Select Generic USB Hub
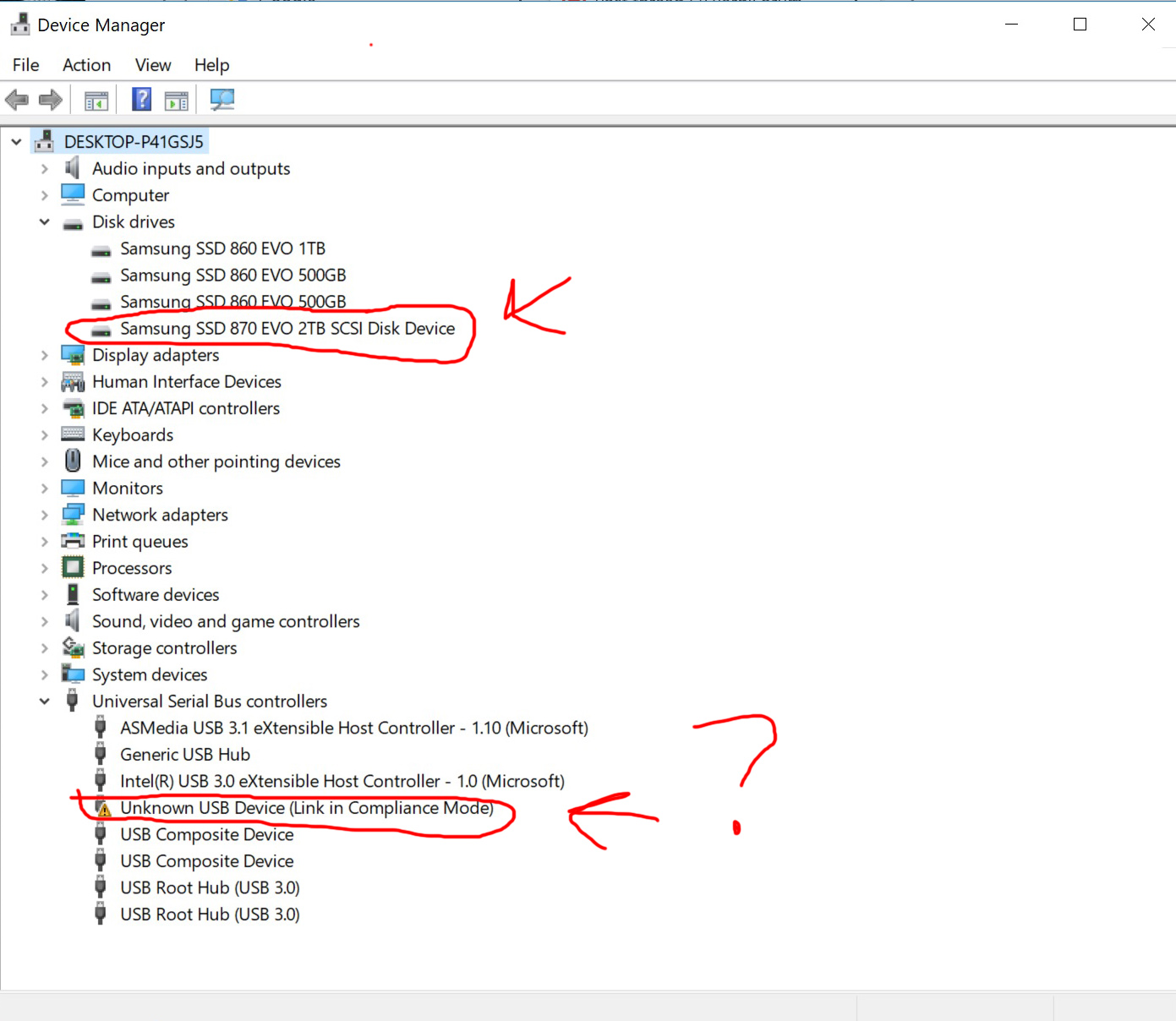Image resolution: width=1176 pixels, height=1021 pixels. pos(185,754)
